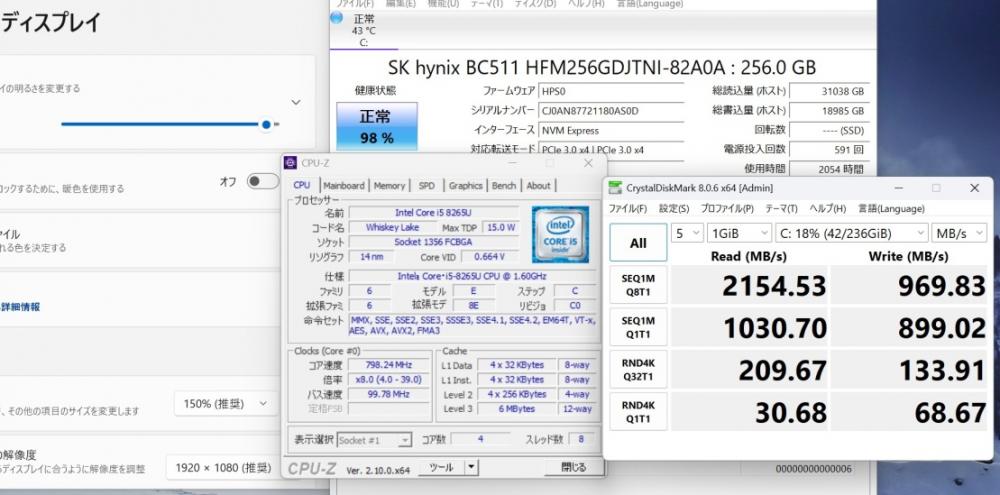This screenshot has height=495, width=1000.
Task: Click the total host reads value 31038 GB
Action: (828, 91)
